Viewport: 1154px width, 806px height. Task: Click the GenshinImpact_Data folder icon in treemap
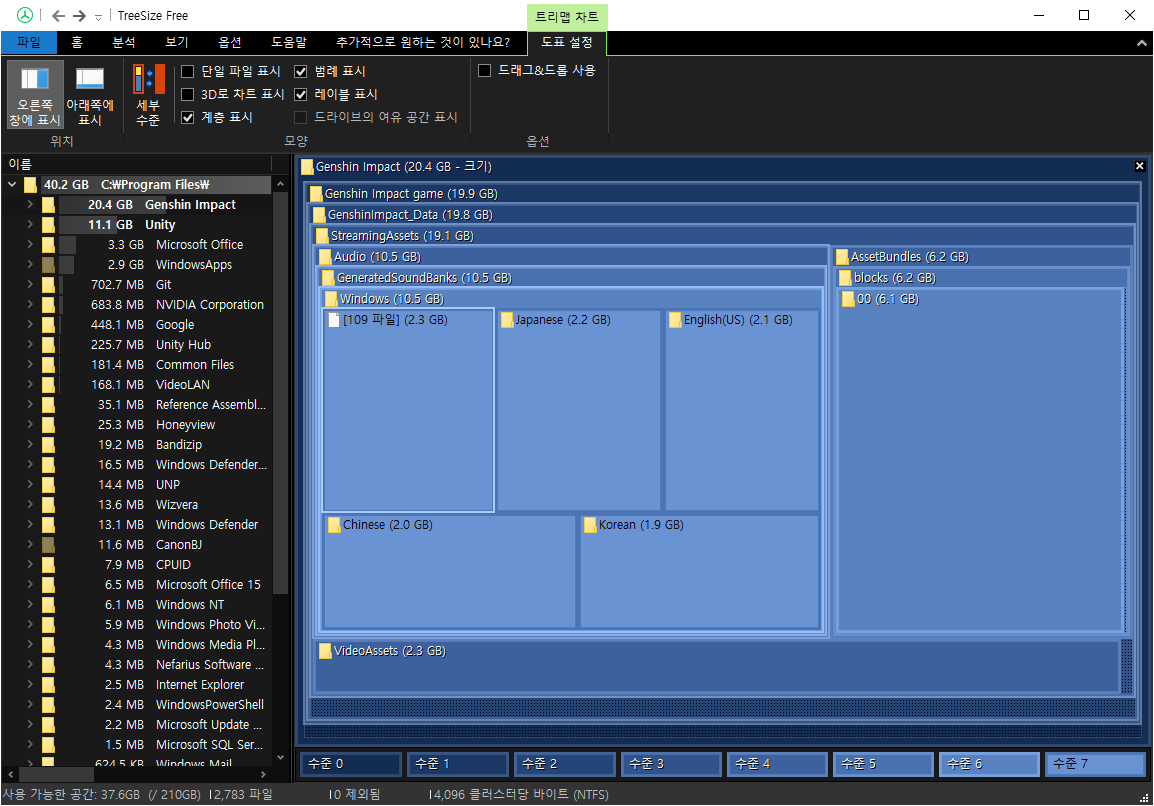(319, 215)
